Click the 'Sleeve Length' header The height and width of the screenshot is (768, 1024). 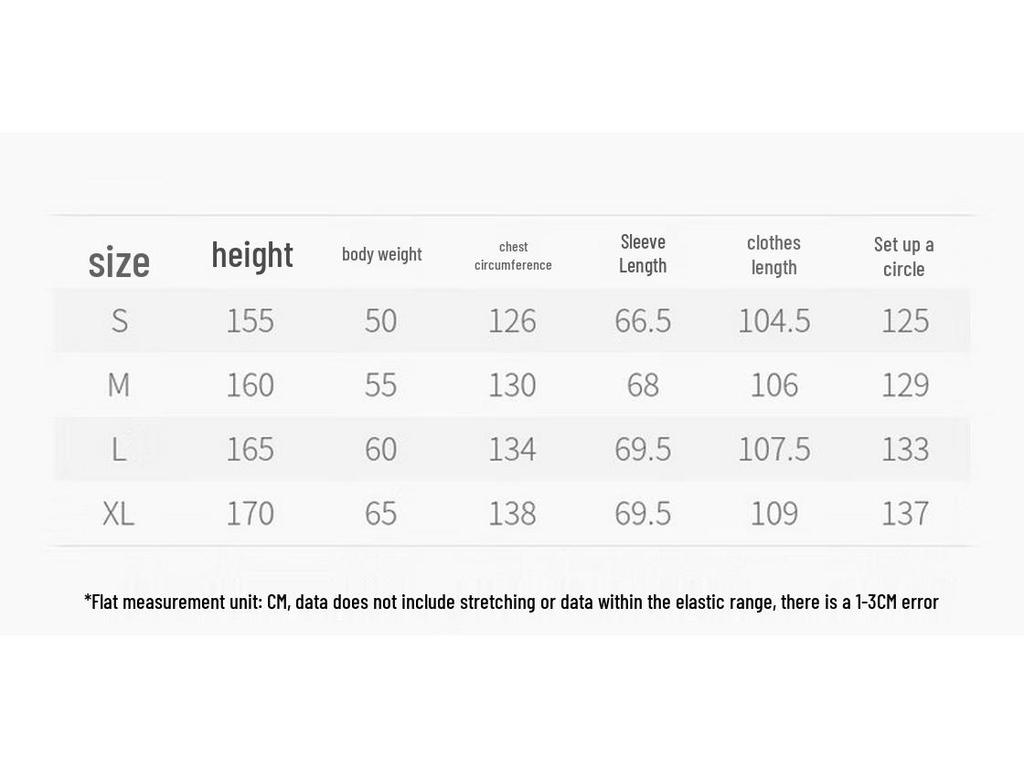pos(643,254)
